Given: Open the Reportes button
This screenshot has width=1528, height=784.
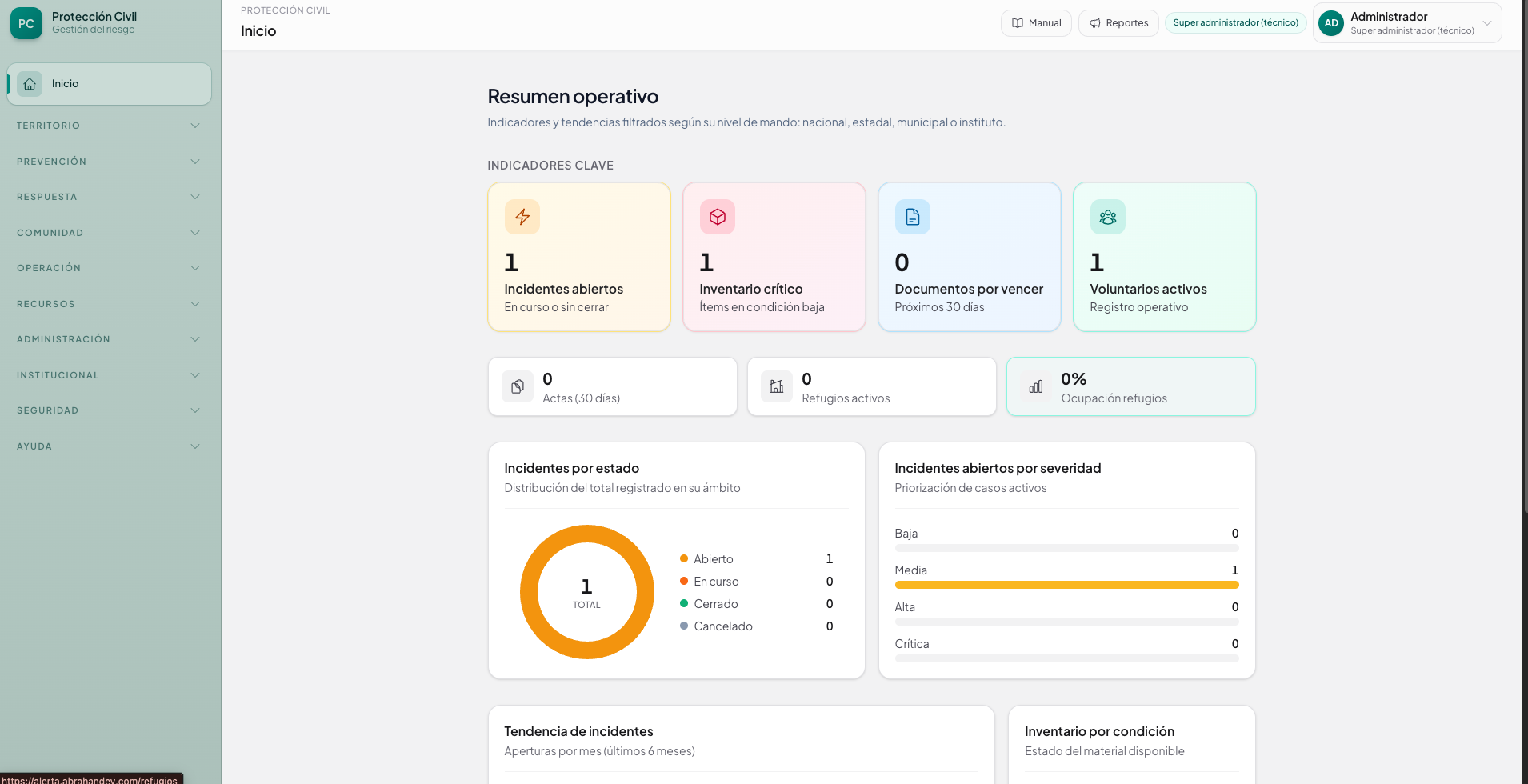Looking at the screenshot, I should [x=1118, y=23].
